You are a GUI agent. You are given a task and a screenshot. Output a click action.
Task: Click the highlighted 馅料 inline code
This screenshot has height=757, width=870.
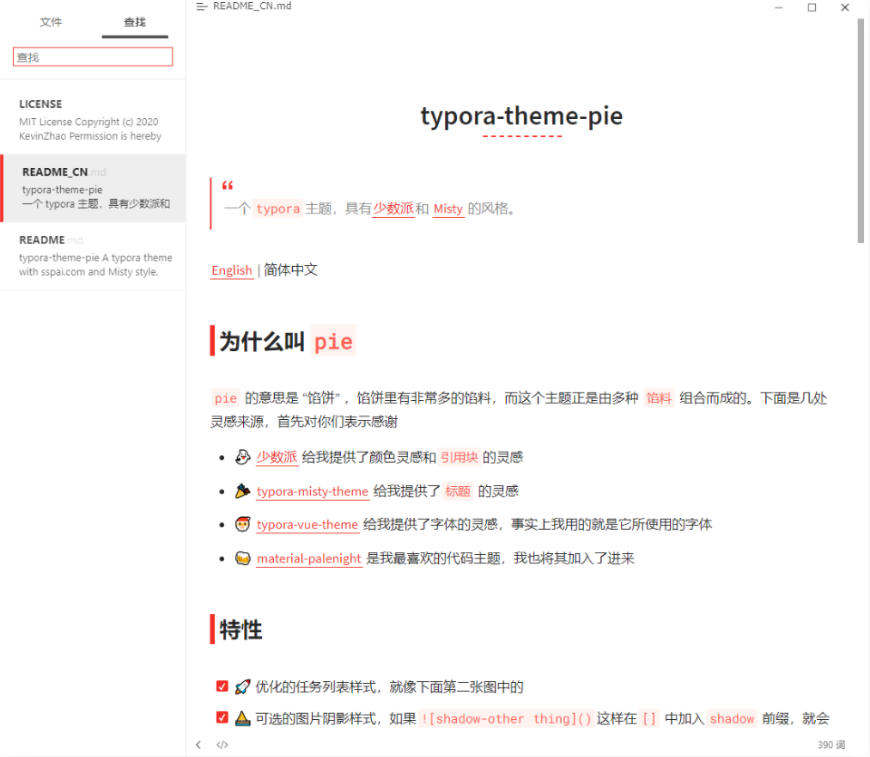point(659,398)
